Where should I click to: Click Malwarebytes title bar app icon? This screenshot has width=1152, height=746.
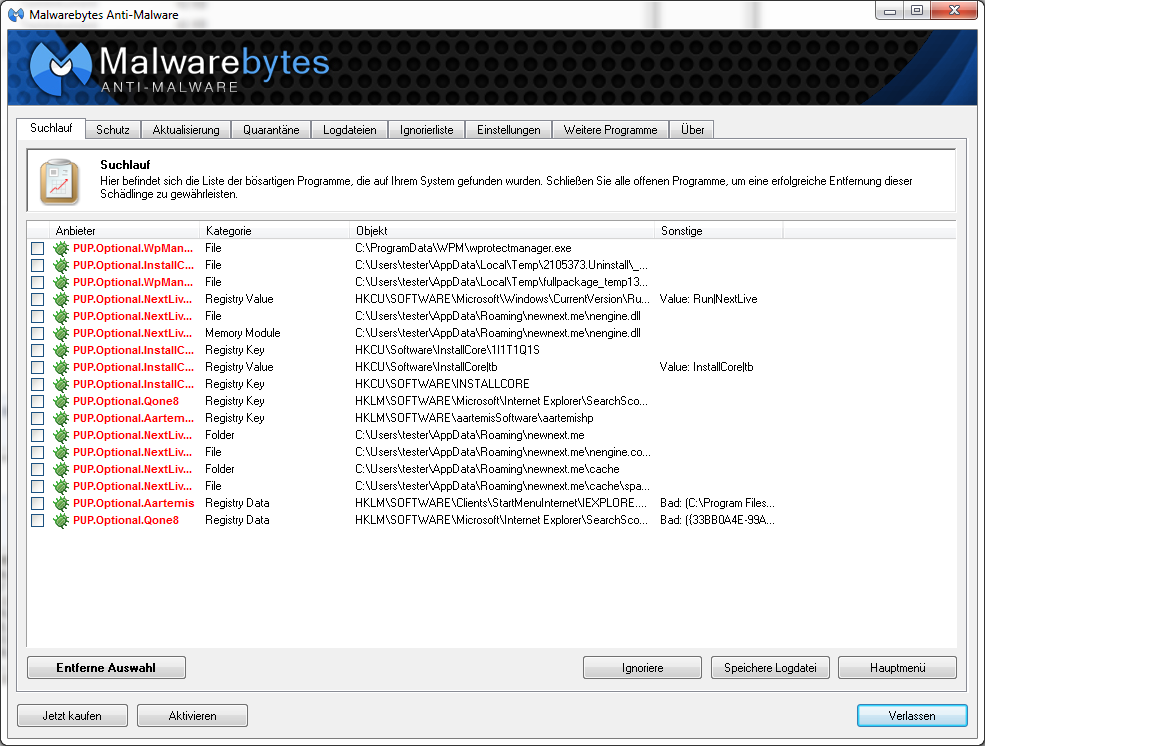pyautogui.click(x=15, y=14)
